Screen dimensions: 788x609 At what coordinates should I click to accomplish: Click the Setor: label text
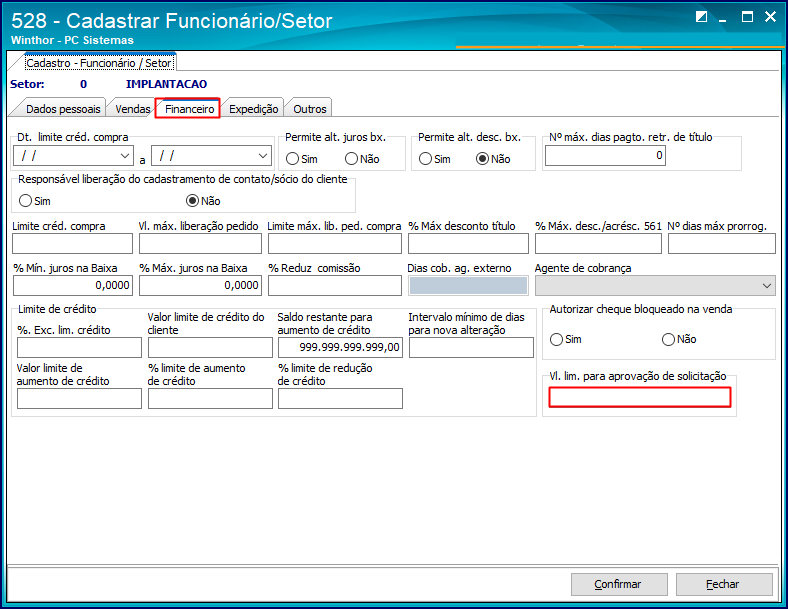click(x=27, y=84)
